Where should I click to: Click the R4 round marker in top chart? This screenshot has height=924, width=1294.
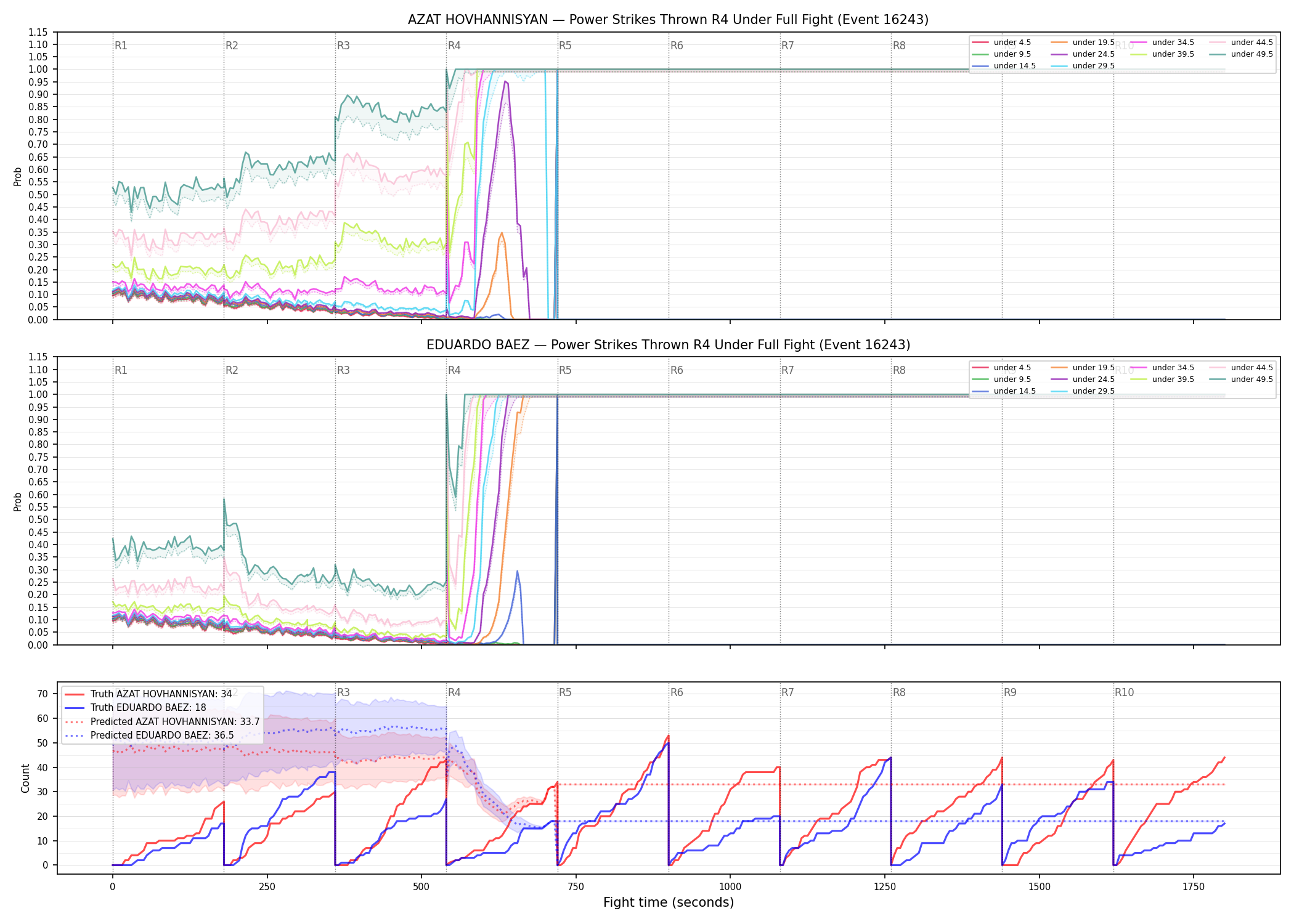pyautogui.click(x=454, y=46)
